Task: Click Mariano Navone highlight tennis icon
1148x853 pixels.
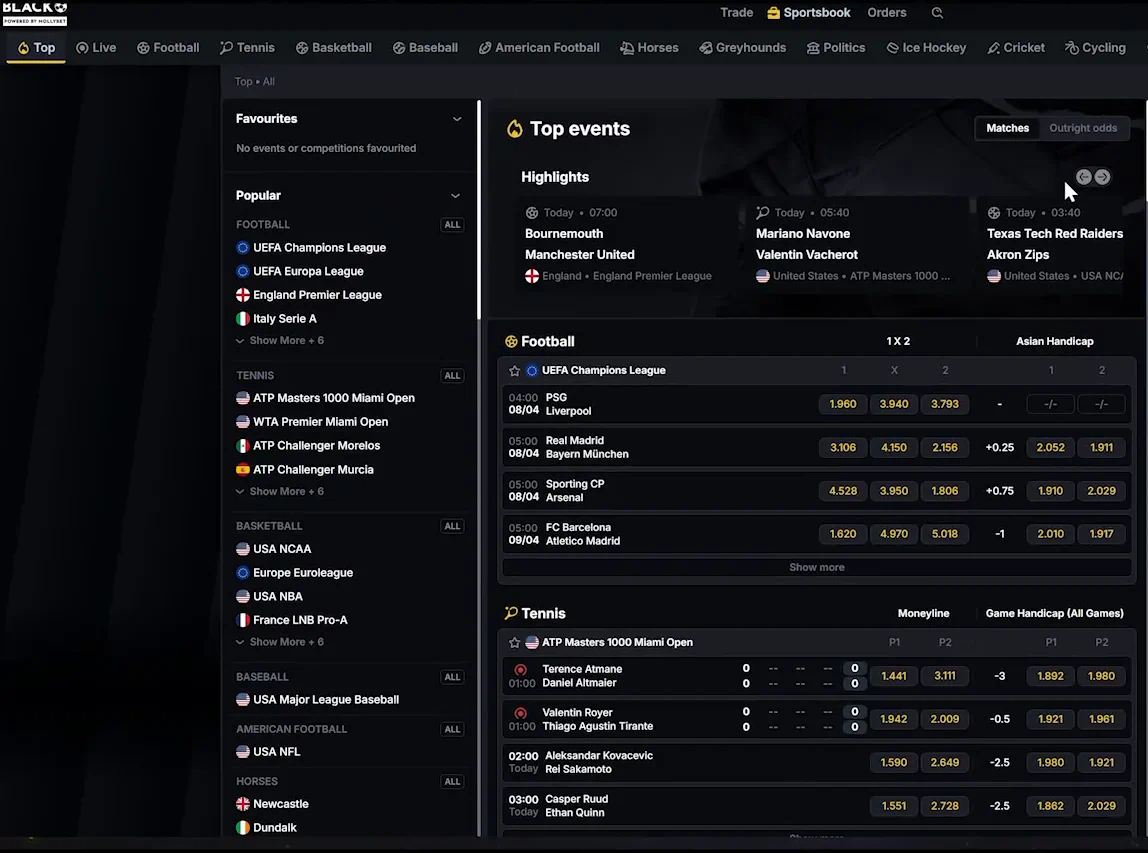Action: (762, 212)
